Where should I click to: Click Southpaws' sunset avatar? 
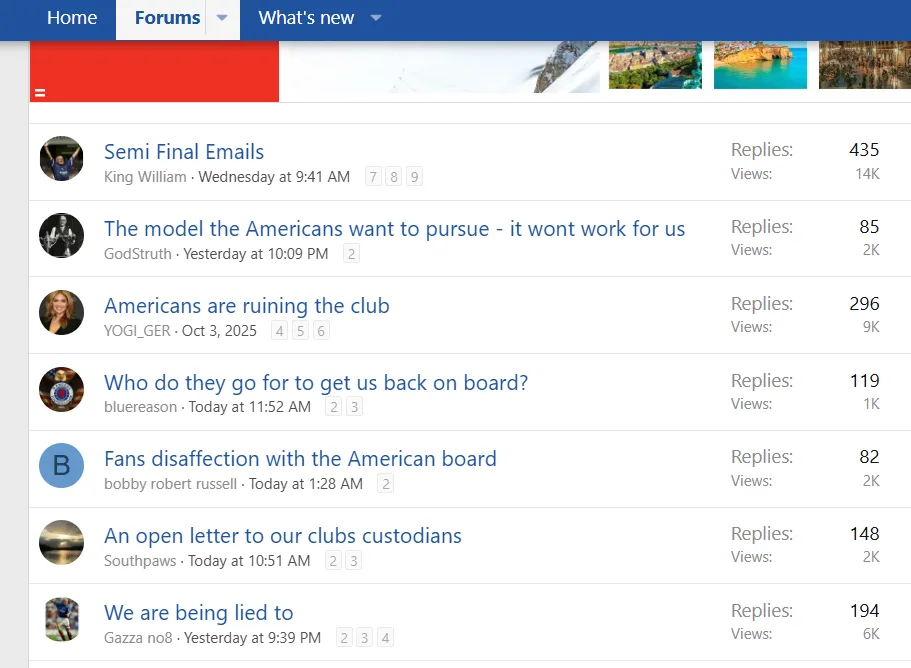pyautogui.click(x=61, y=543)
